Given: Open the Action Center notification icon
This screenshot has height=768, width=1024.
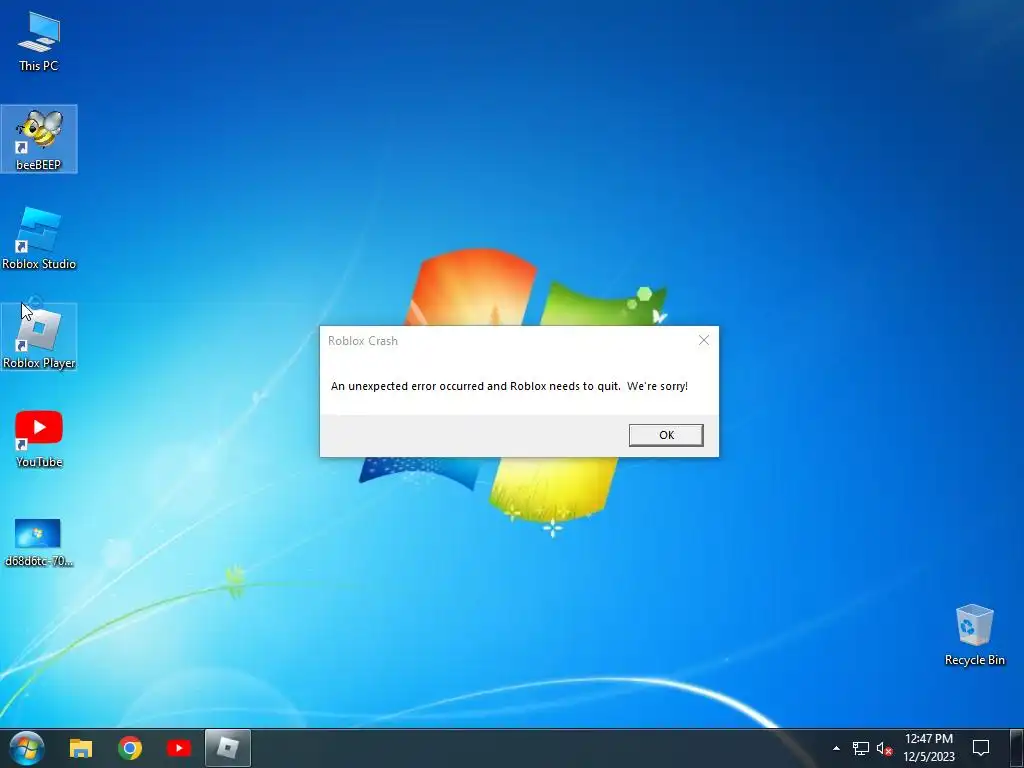Looking at the screenshot, I should (981, 748).
